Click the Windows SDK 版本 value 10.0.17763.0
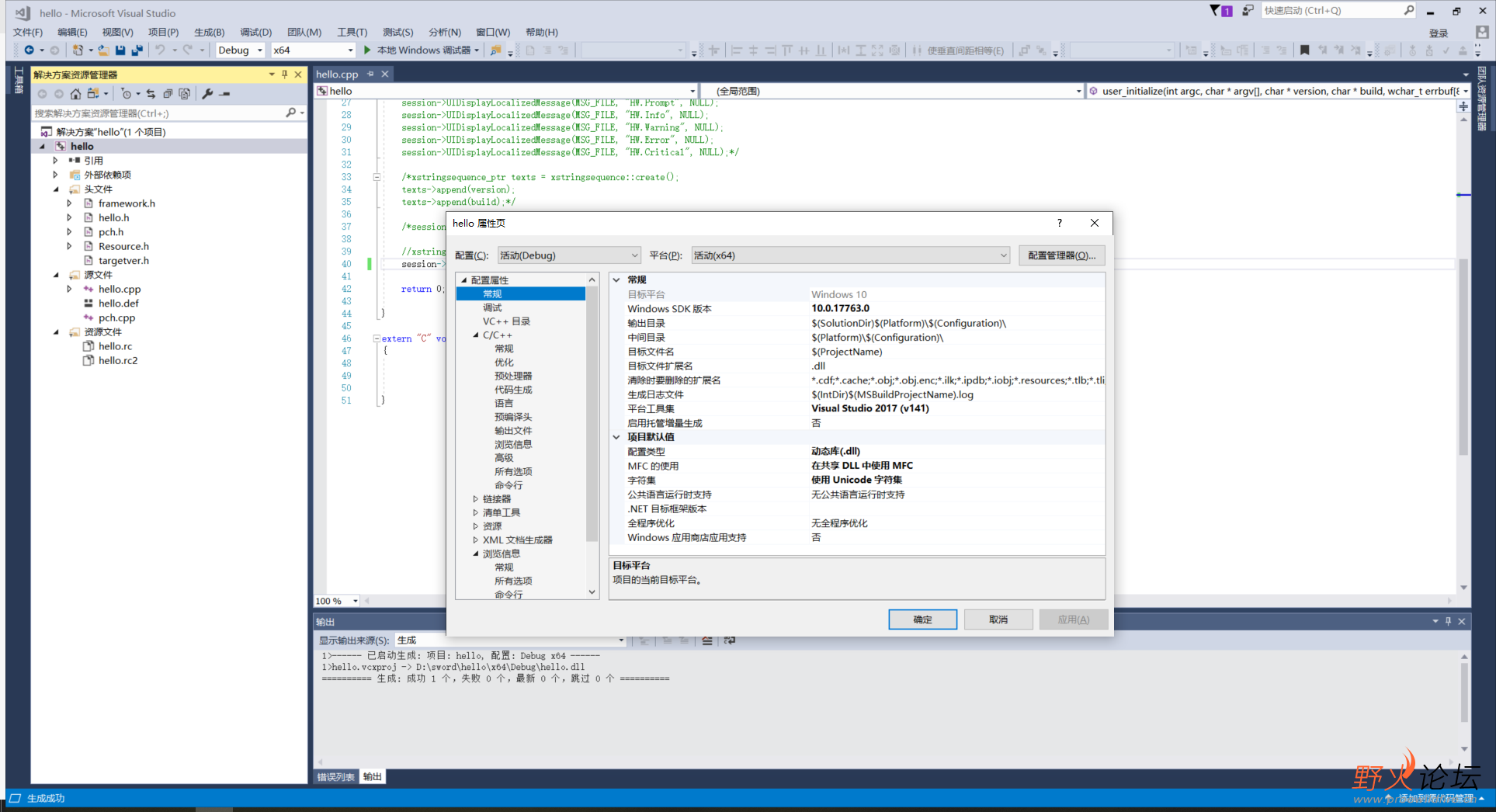1496x812 pixels. [x=840, y=309]
